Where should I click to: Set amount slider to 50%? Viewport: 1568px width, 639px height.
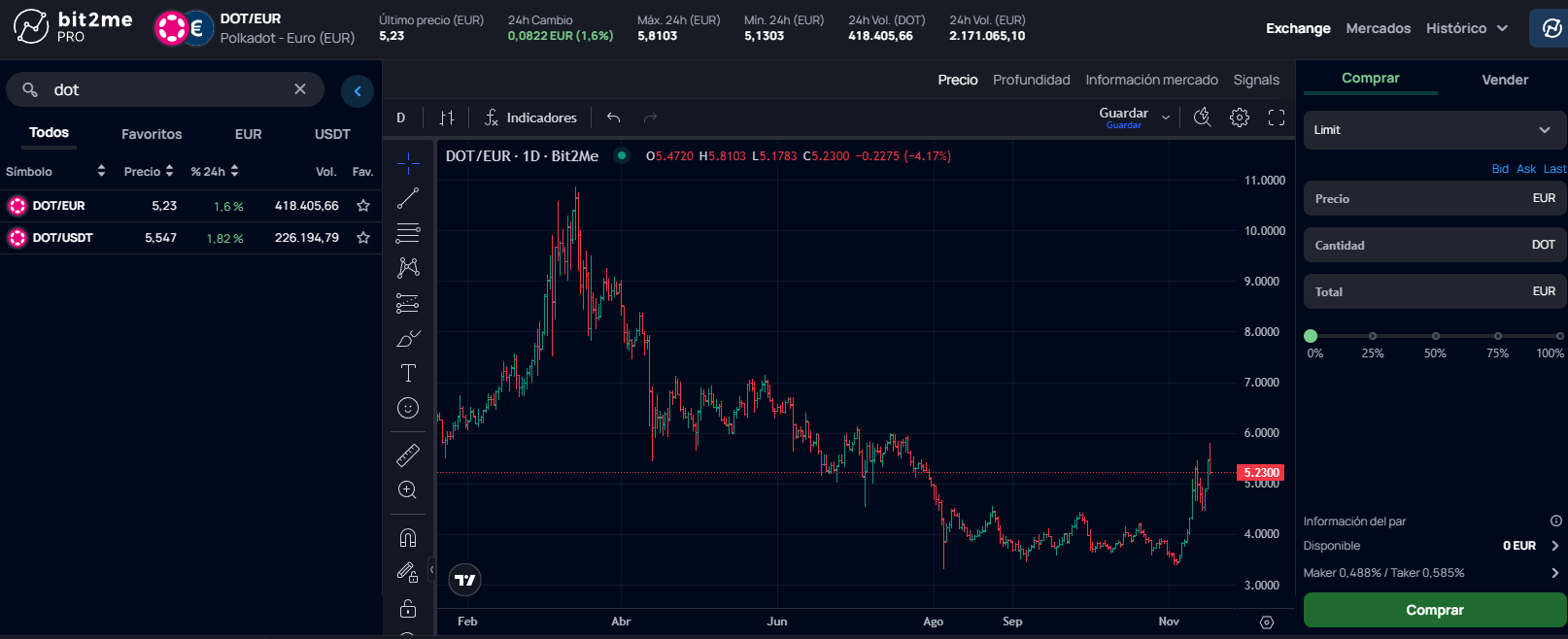(1436, 336)
